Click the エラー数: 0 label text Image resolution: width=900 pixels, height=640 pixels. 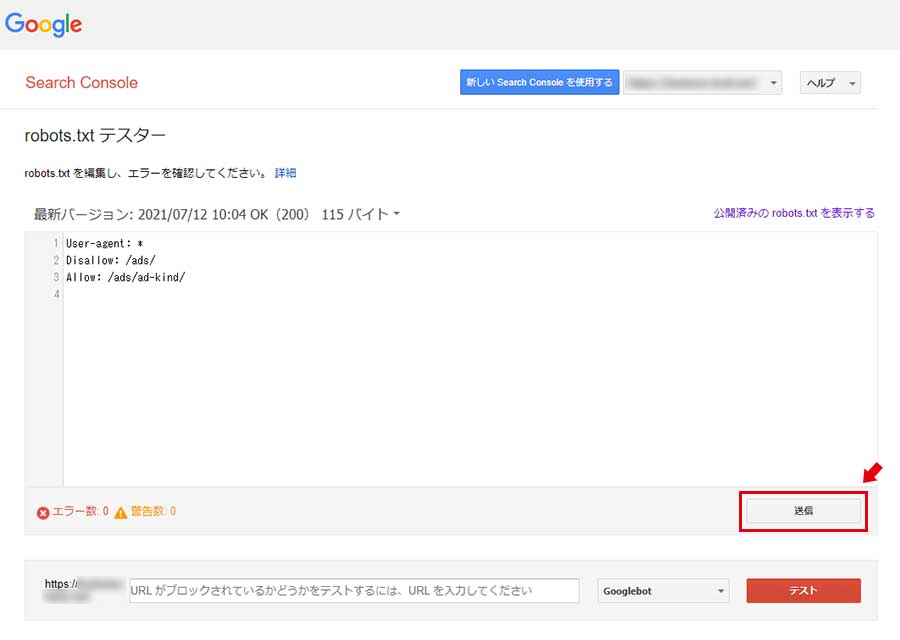click(x=80, y=512)
